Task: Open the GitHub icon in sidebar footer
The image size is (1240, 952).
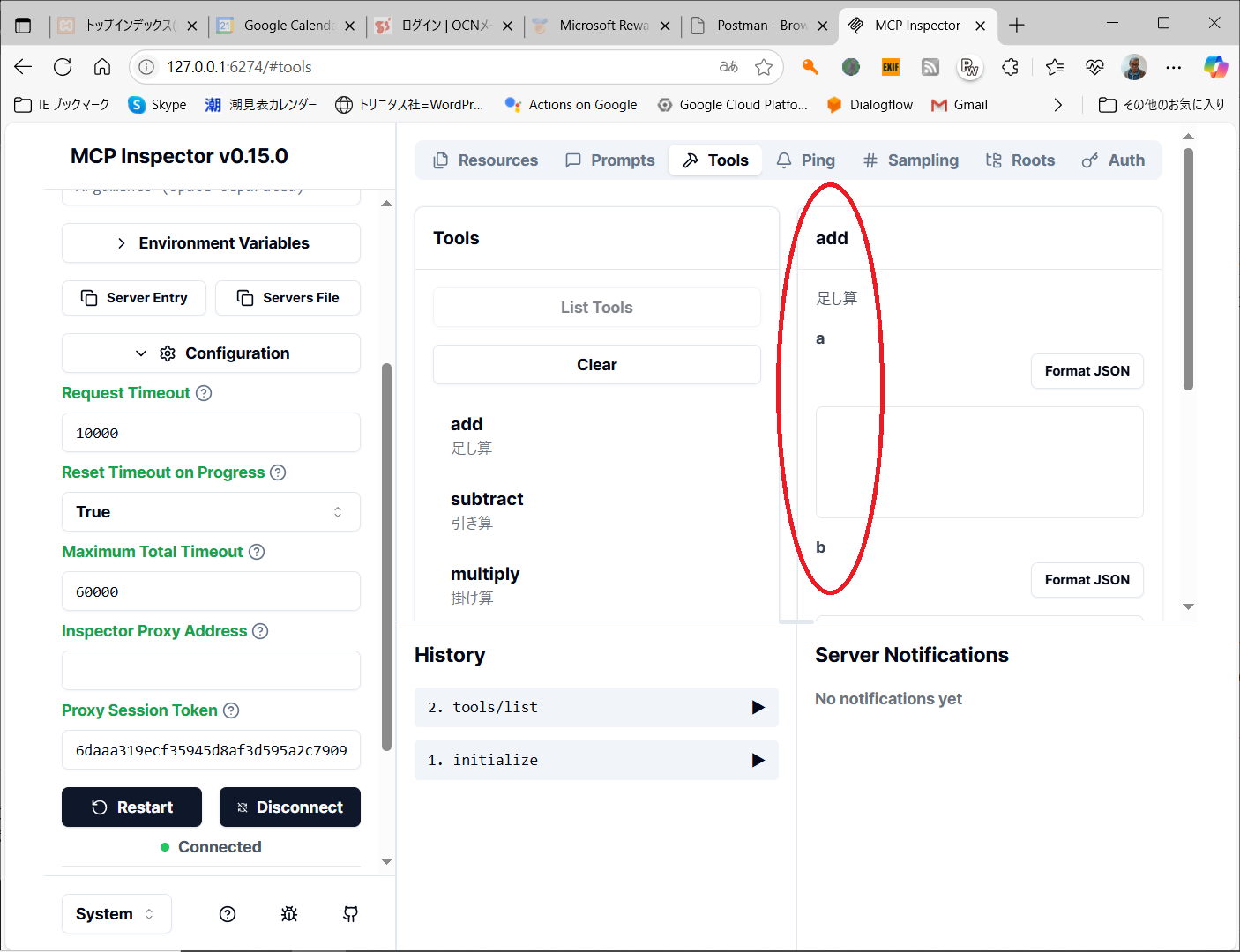Action: pyautogui.click(x=350, y=914)
